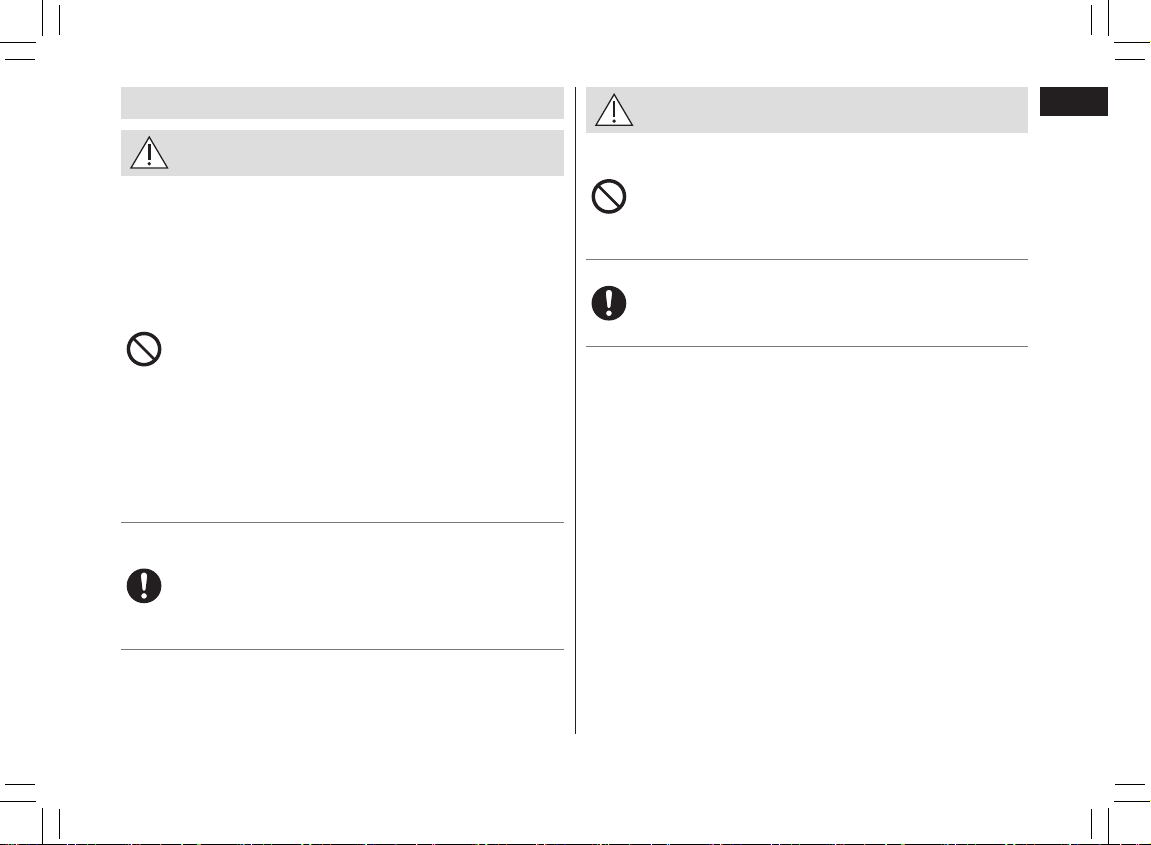
Task: Click the divider line below right exclamation section
Action: click(x=807, y=347)
